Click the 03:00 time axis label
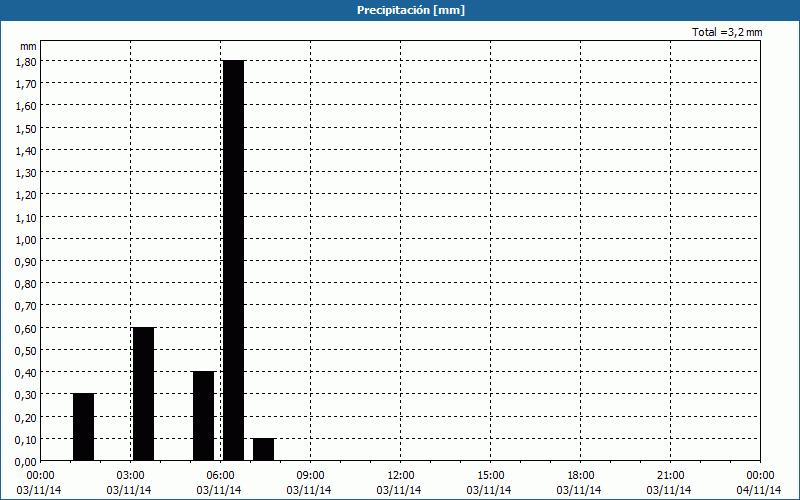Image resolution: width=800 pixels, height=500 pixels. pos(131,476)
